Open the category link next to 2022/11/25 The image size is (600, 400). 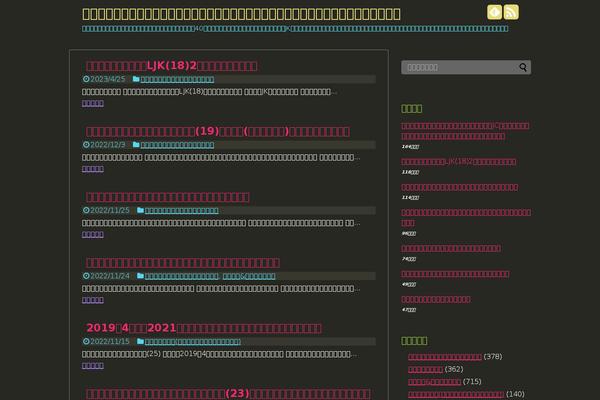182,211
